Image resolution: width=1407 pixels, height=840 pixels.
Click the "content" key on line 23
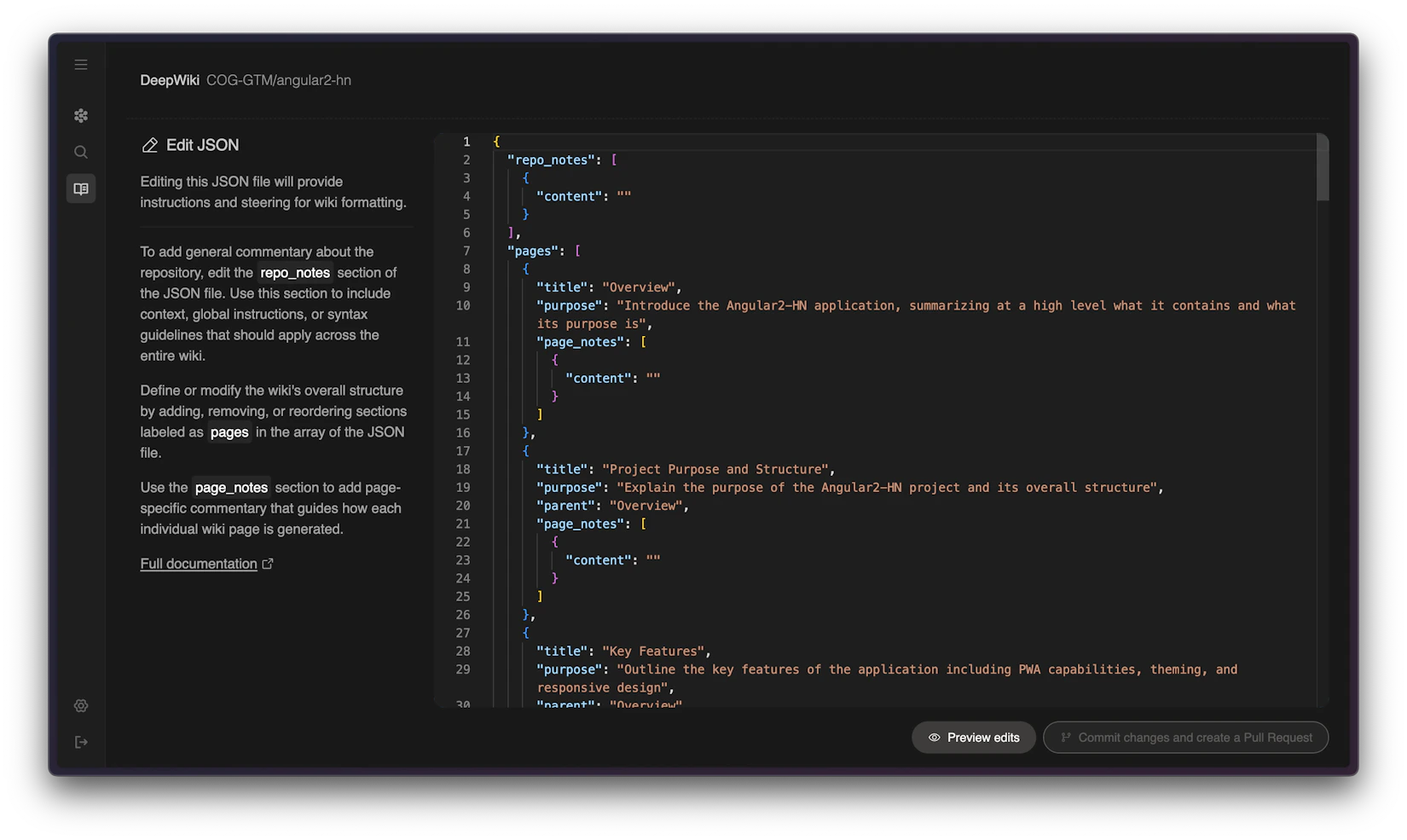coord(599,559)
